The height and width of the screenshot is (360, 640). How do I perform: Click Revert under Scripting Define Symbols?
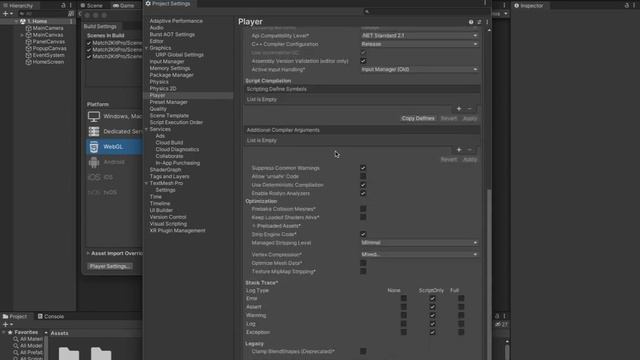449,118
